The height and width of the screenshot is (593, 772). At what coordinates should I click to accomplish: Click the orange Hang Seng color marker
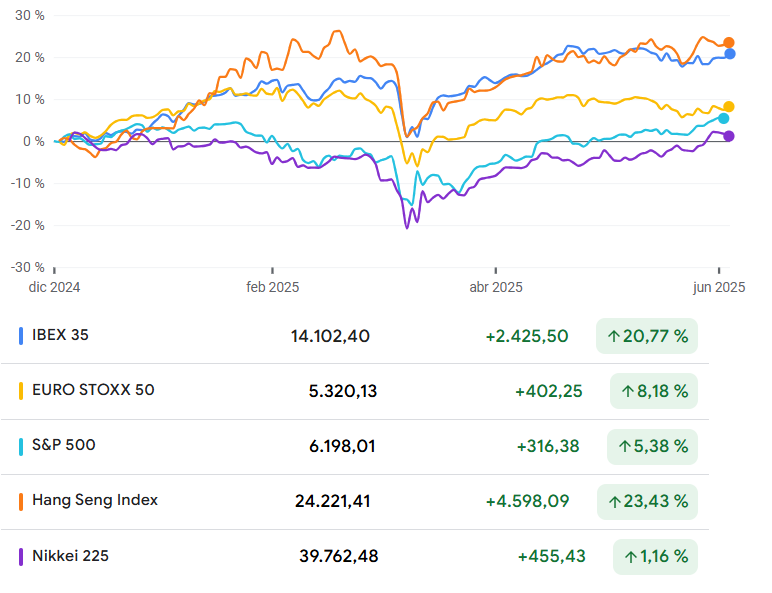[21, 500]
